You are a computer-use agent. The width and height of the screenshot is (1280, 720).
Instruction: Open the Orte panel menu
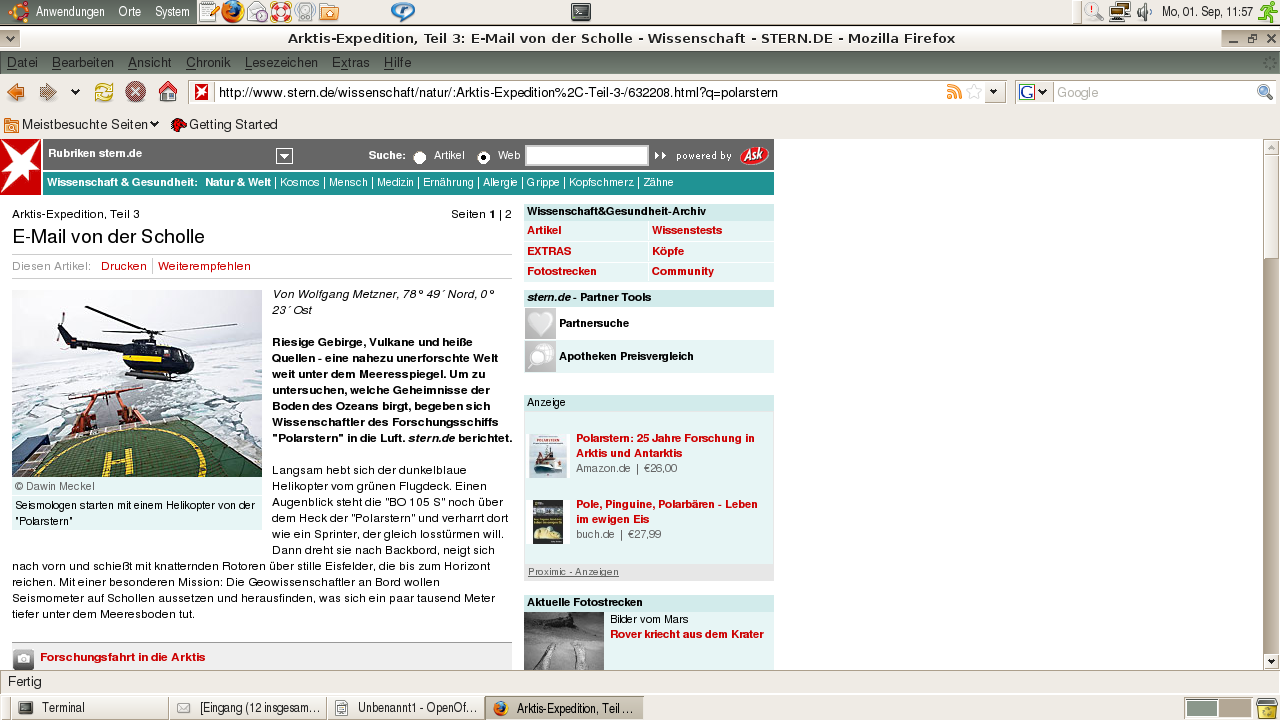[x=129, y=12]
